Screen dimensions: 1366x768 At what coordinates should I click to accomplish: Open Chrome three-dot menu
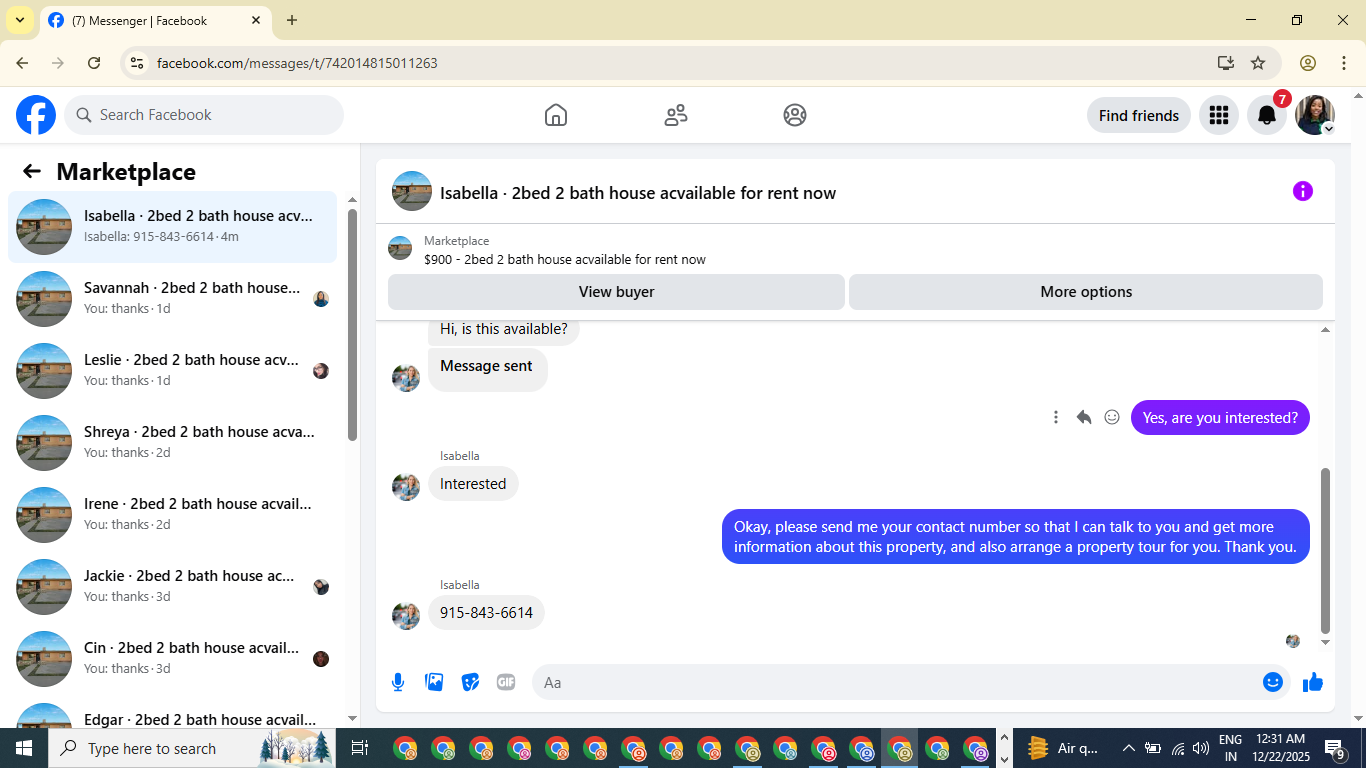click(1343, 63)
